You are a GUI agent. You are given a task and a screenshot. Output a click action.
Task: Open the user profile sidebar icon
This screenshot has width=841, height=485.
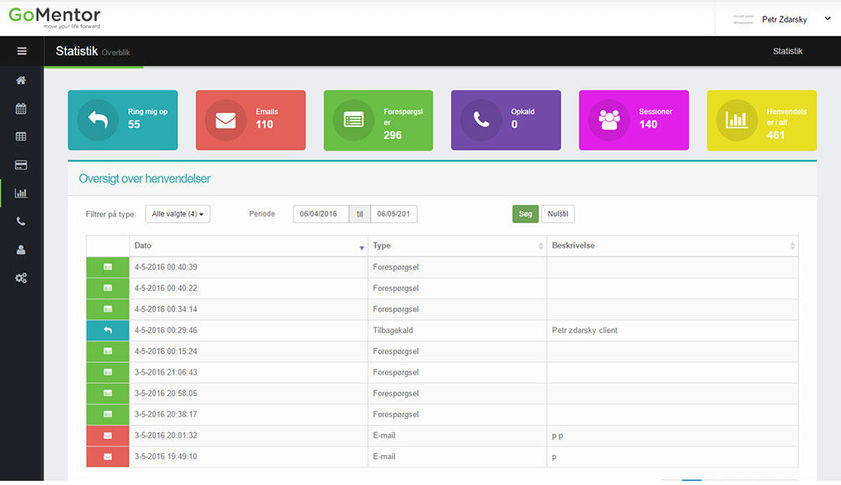pyautogui.click(x=21, y=249)
